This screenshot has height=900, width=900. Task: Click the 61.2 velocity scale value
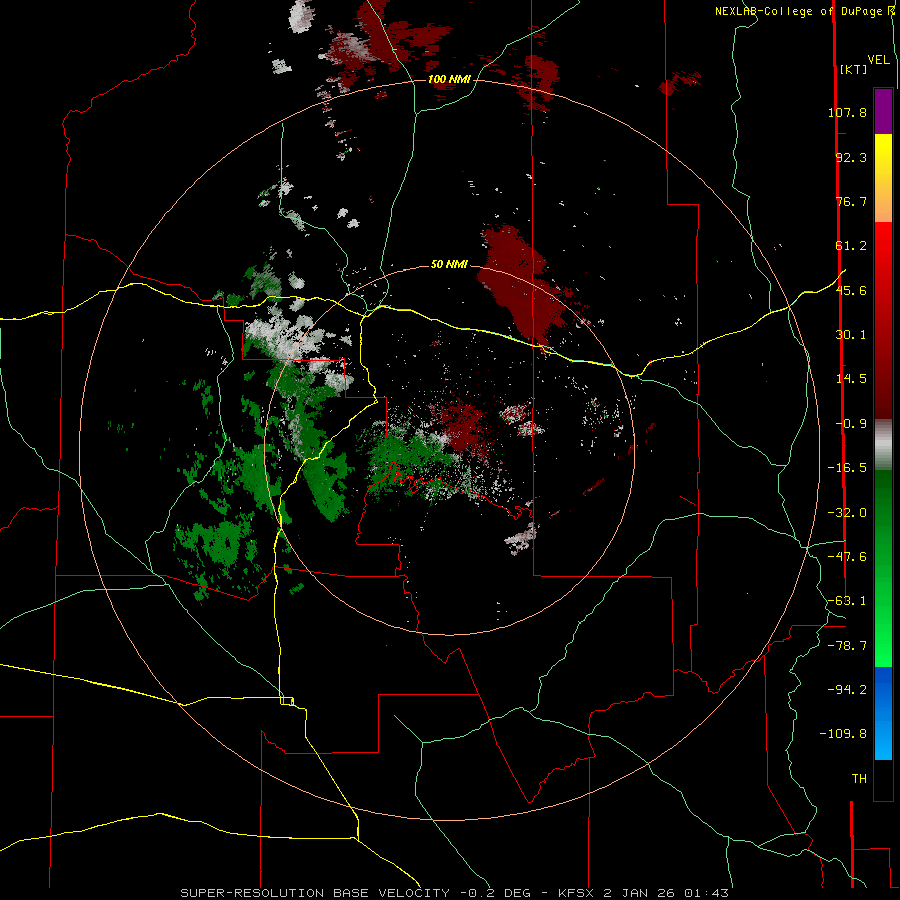pos(851,246)
